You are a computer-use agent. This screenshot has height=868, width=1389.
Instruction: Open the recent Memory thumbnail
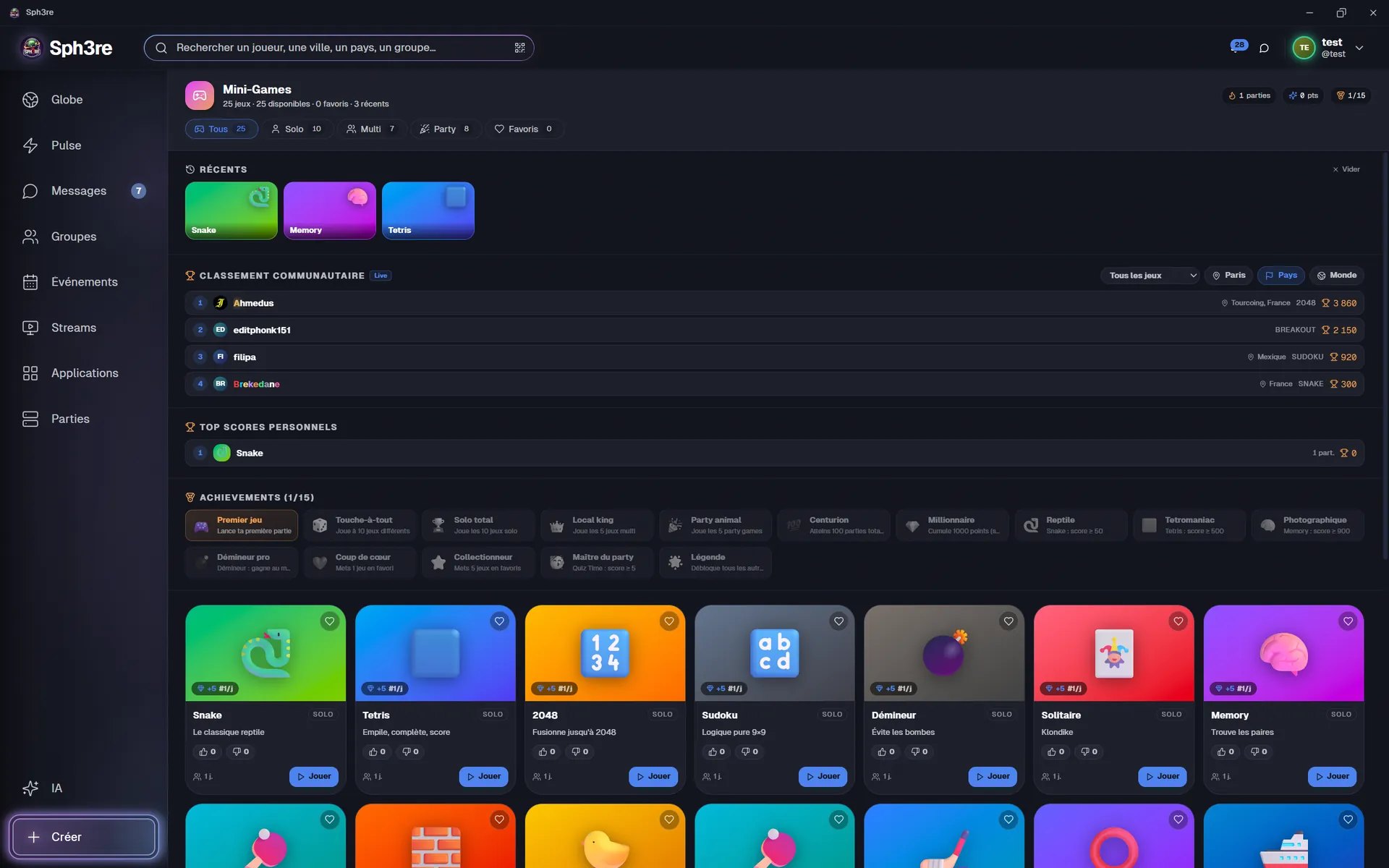tap(330, 210)
